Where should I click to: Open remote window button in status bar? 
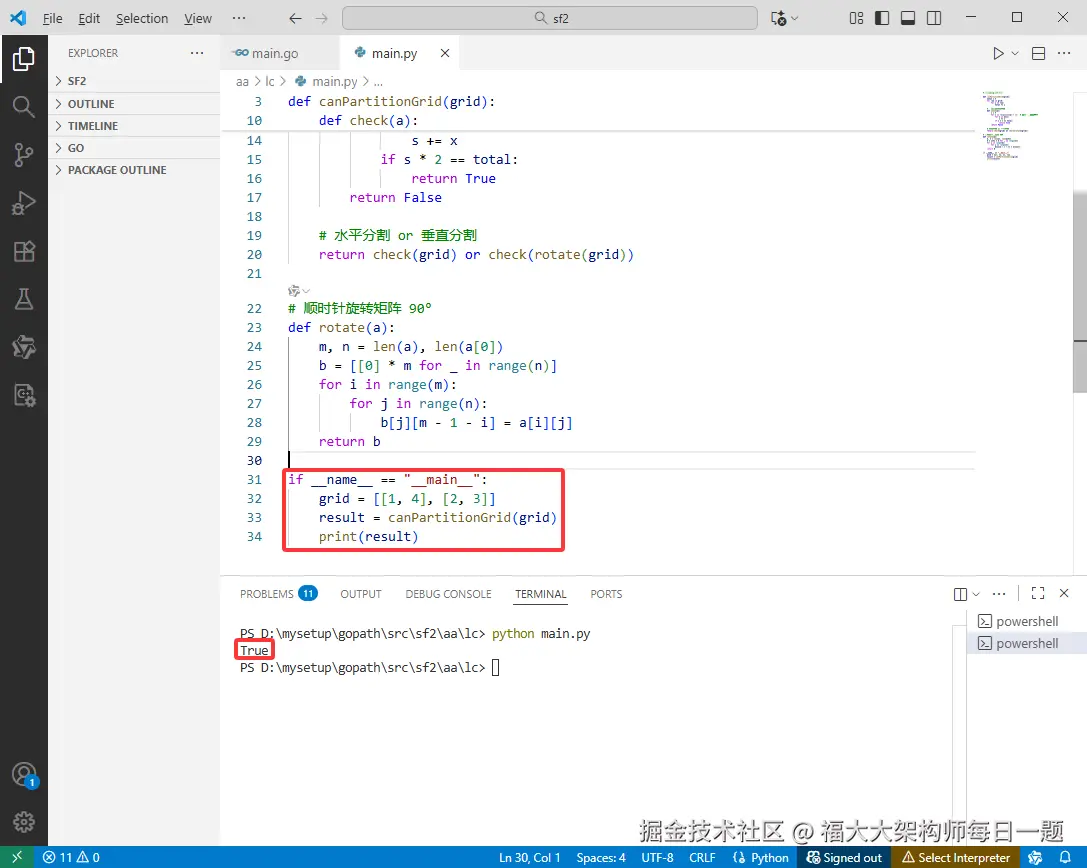click(17, 858)
